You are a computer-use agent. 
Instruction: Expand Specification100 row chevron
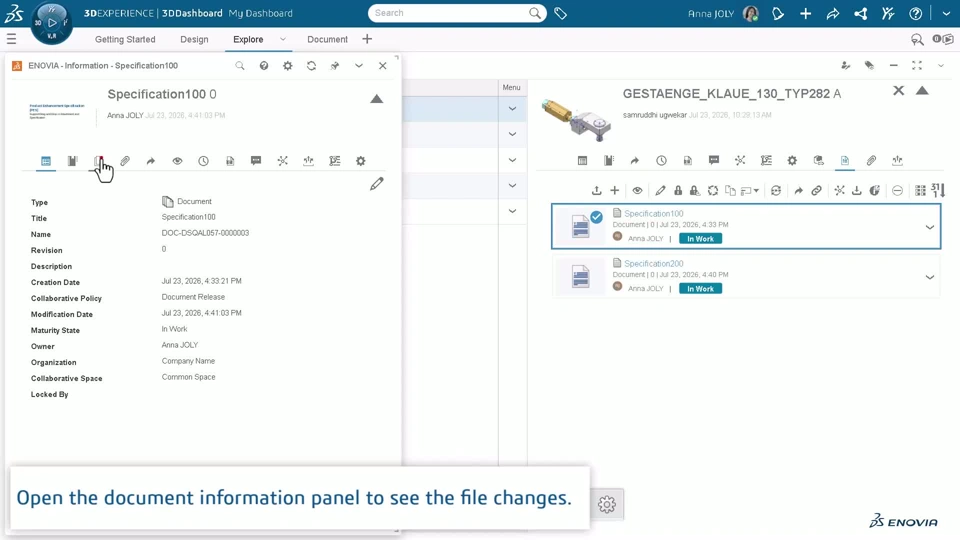929,227
